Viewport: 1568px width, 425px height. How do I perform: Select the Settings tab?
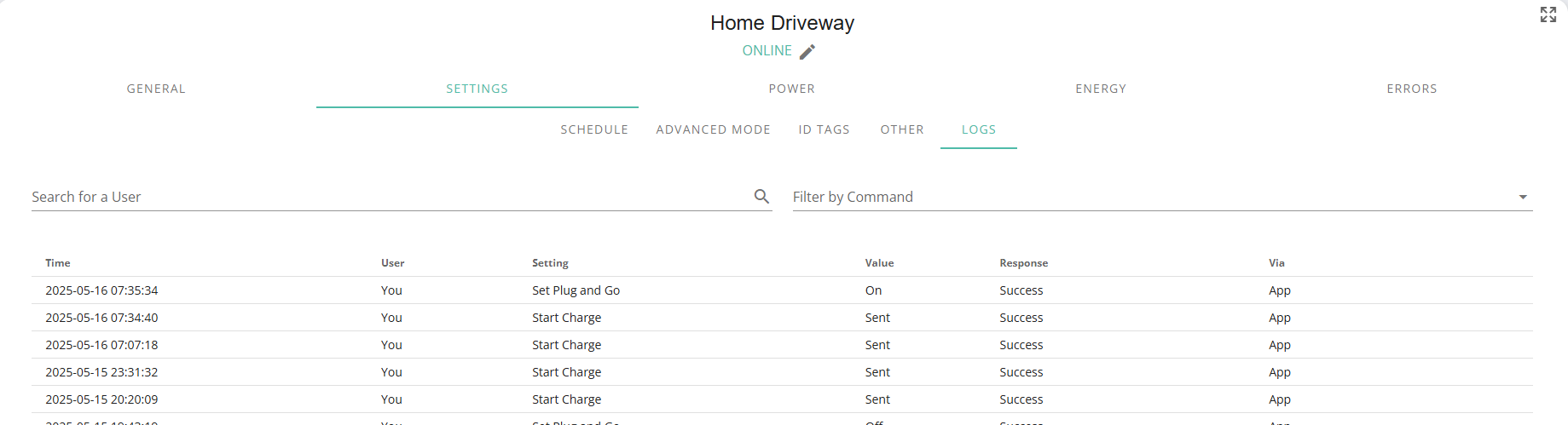click(x=477, y=89)
